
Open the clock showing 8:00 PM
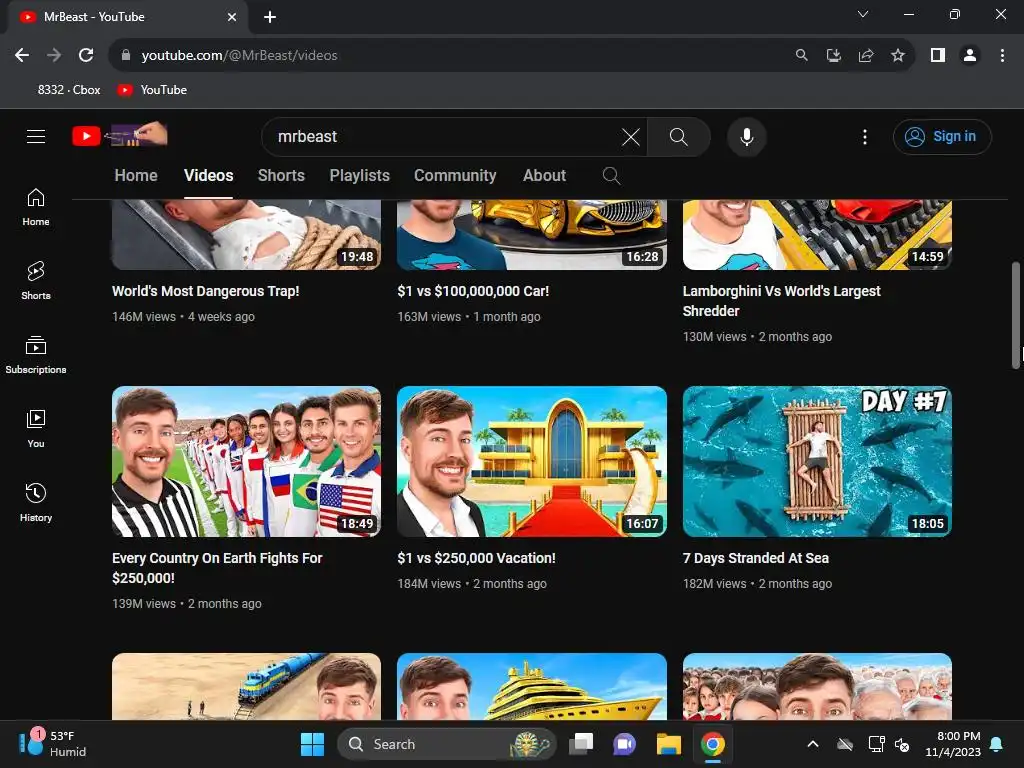(x=952, y=744)
